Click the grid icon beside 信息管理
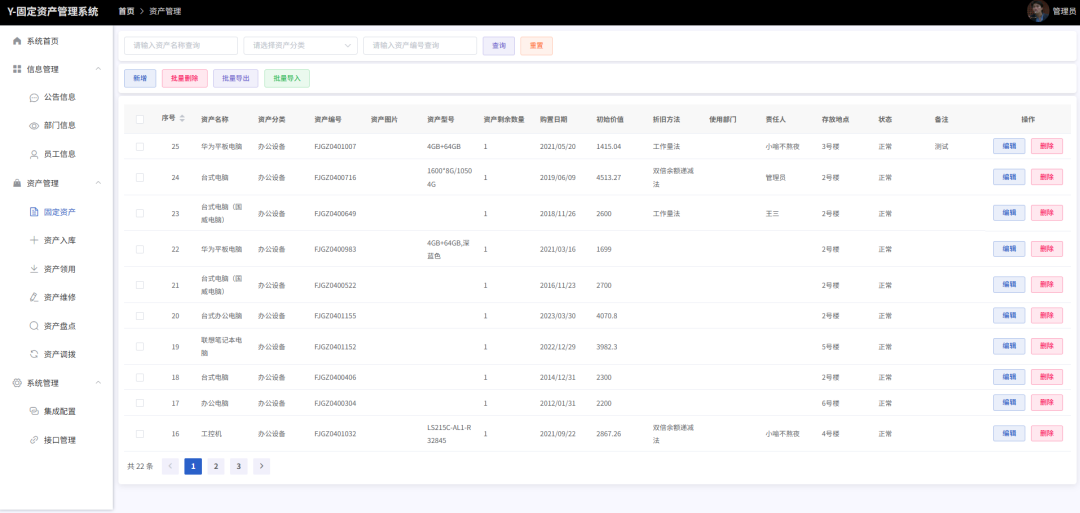 17,70
